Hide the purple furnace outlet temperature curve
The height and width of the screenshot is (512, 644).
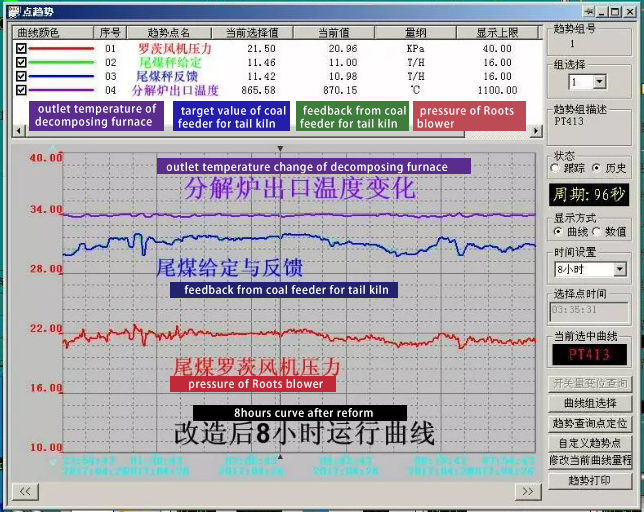pos(21,90)
